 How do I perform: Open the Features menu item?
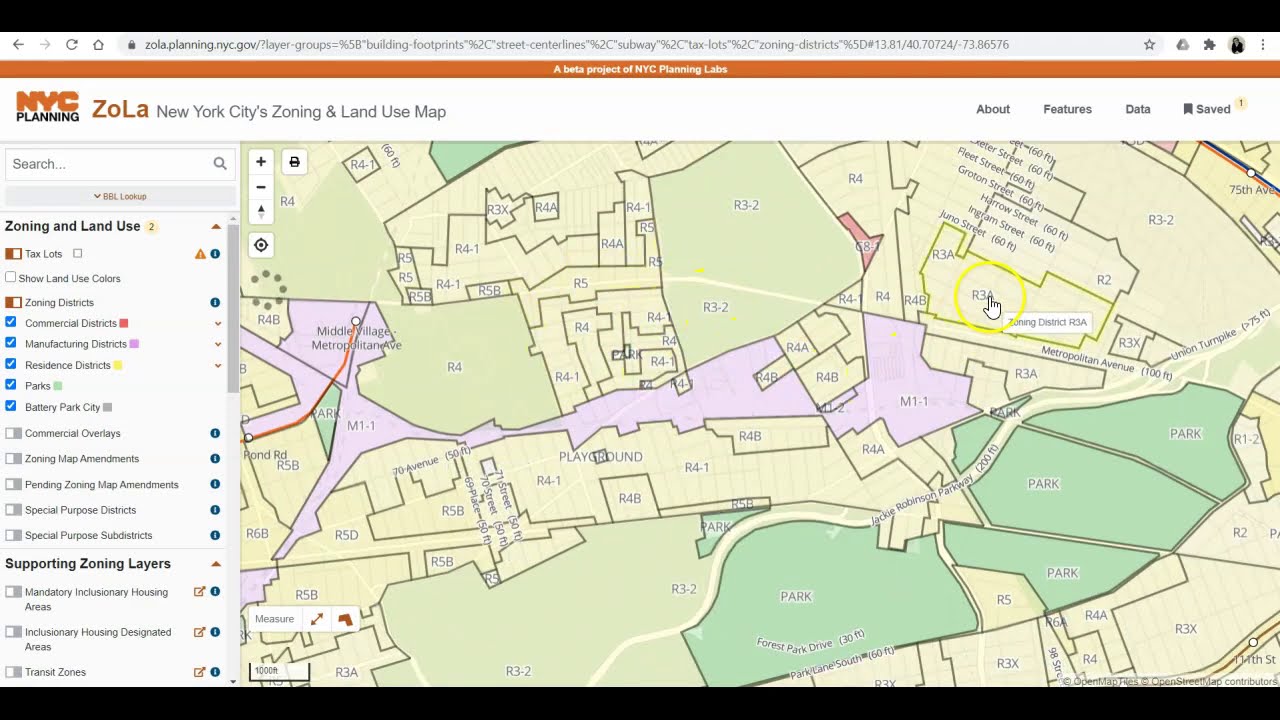(x=1067, y=109)
